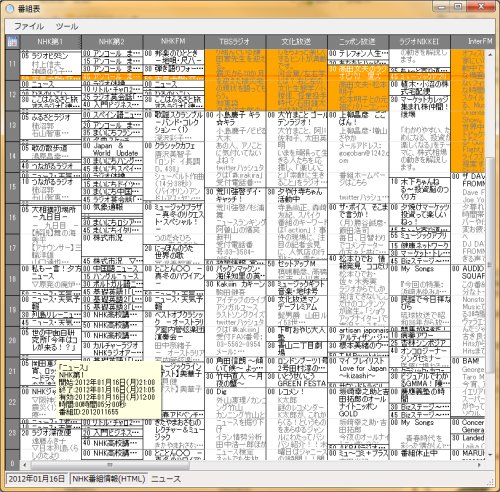500x492 pixels.
Task: Select the ラジオNIKKEI column header
Action: click(420, 42)
